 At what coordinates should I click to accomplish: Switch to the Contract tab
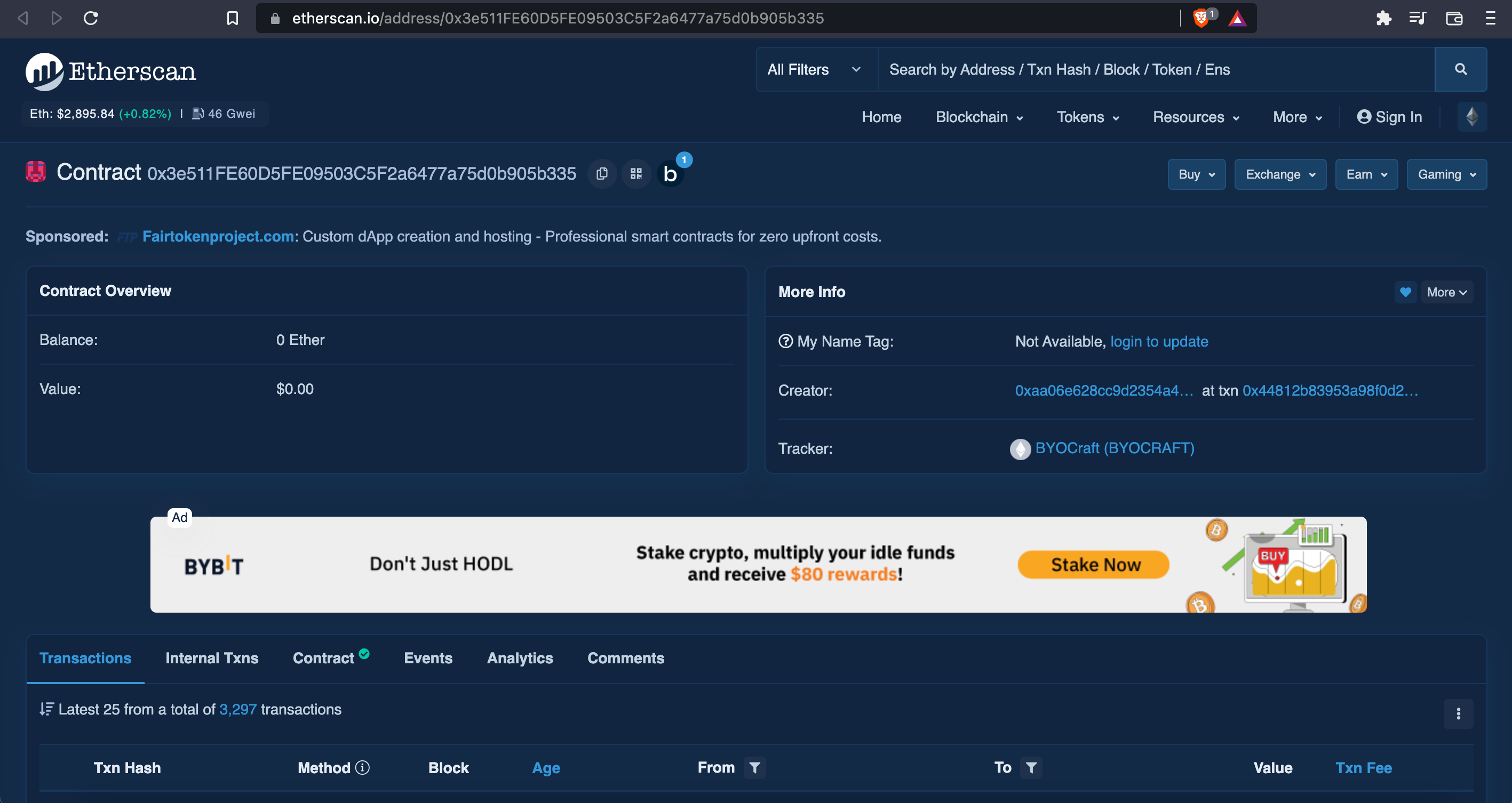tap(330, 657)
